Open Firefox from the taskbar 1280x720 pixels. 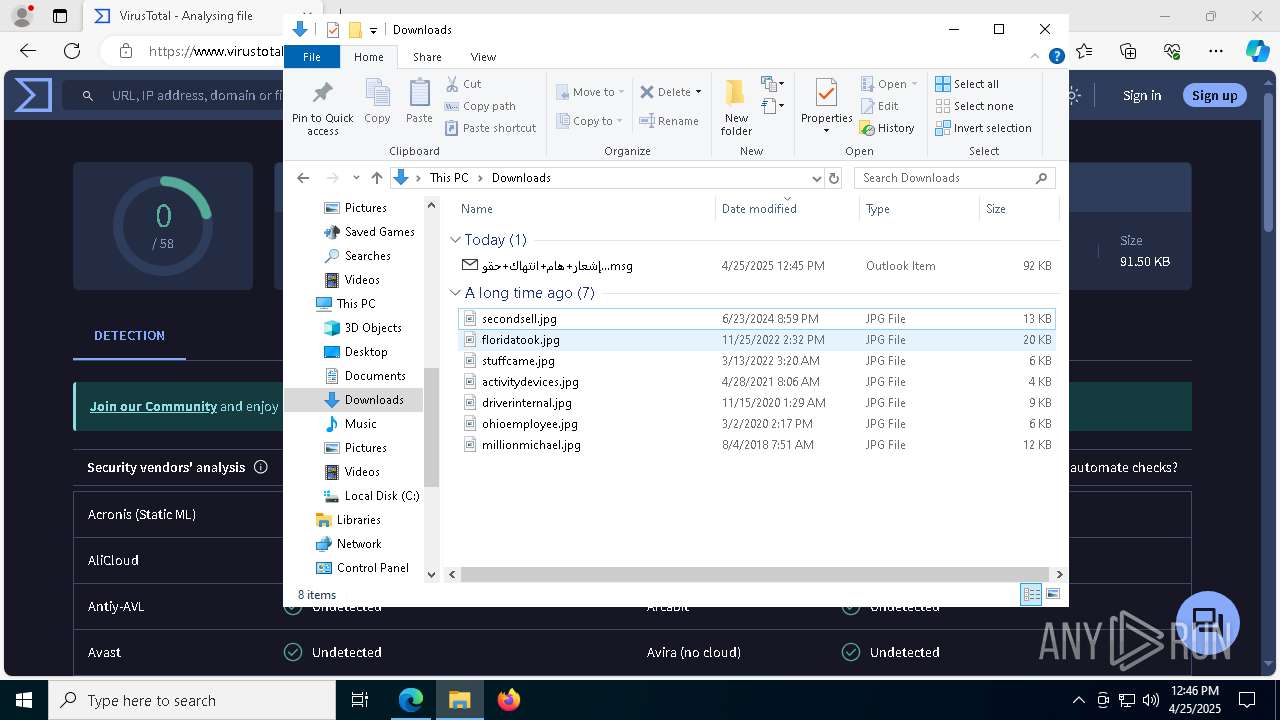pyautogui.click(x=509, y=700)
